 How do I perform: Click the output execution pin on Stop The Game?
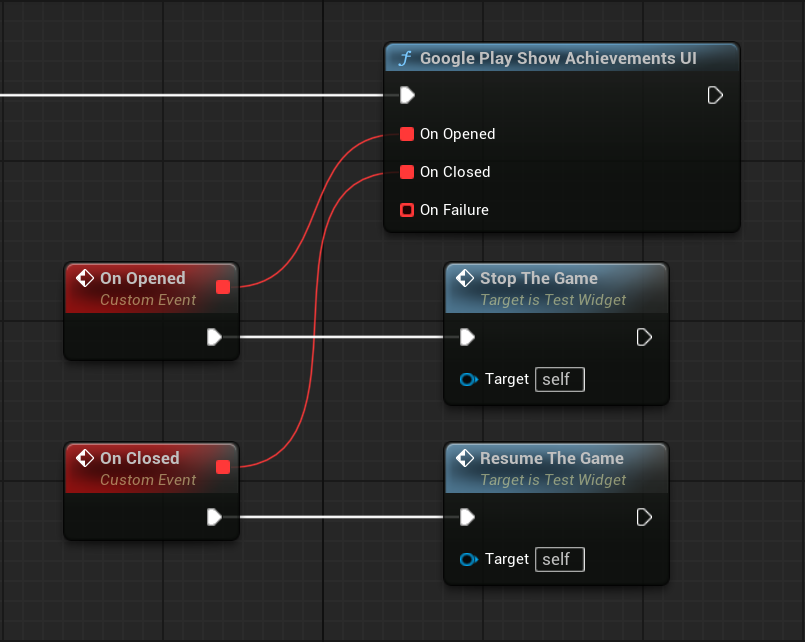tap(645, 337)
